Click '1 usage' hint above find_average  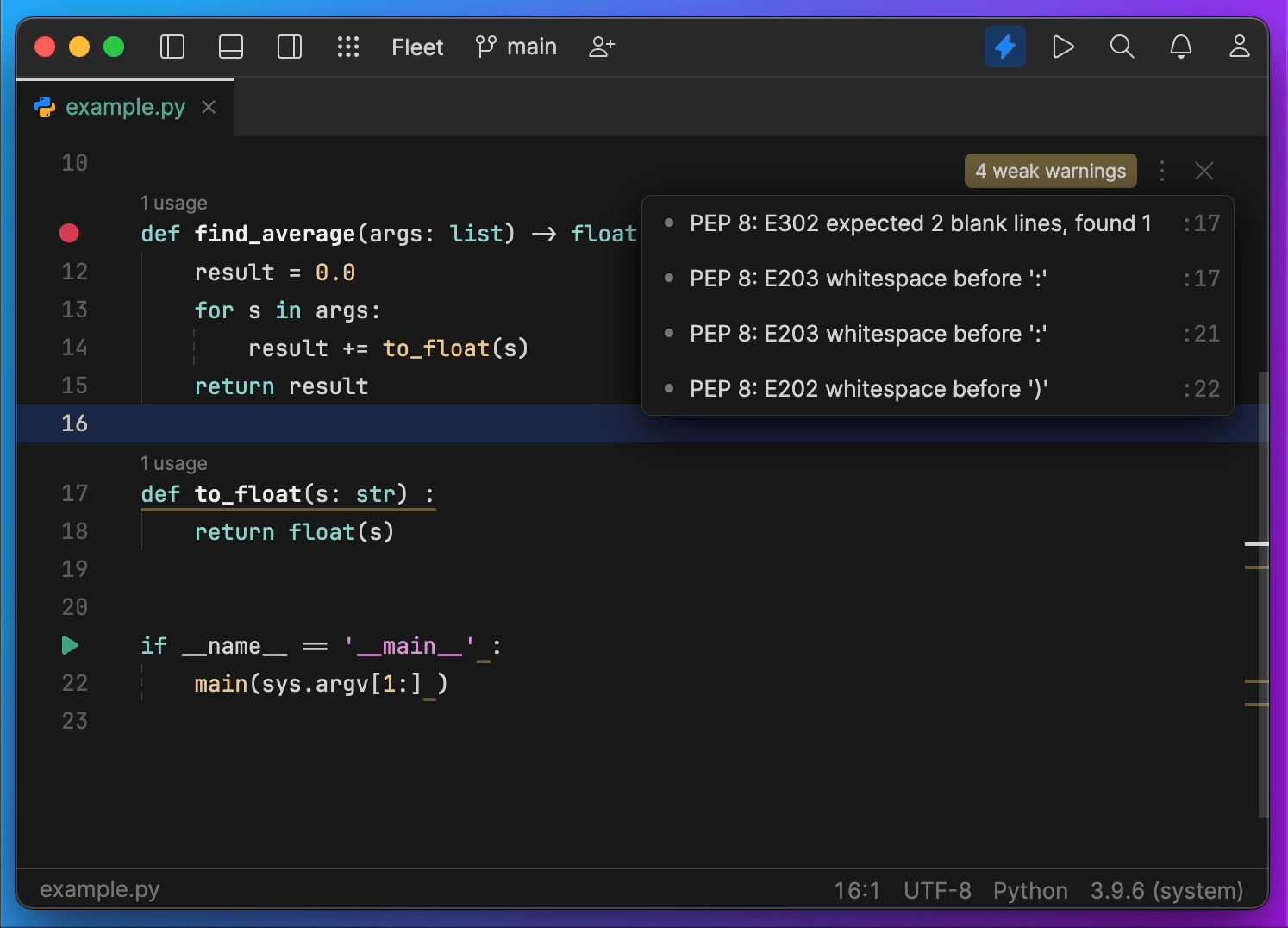pos(174,204)
